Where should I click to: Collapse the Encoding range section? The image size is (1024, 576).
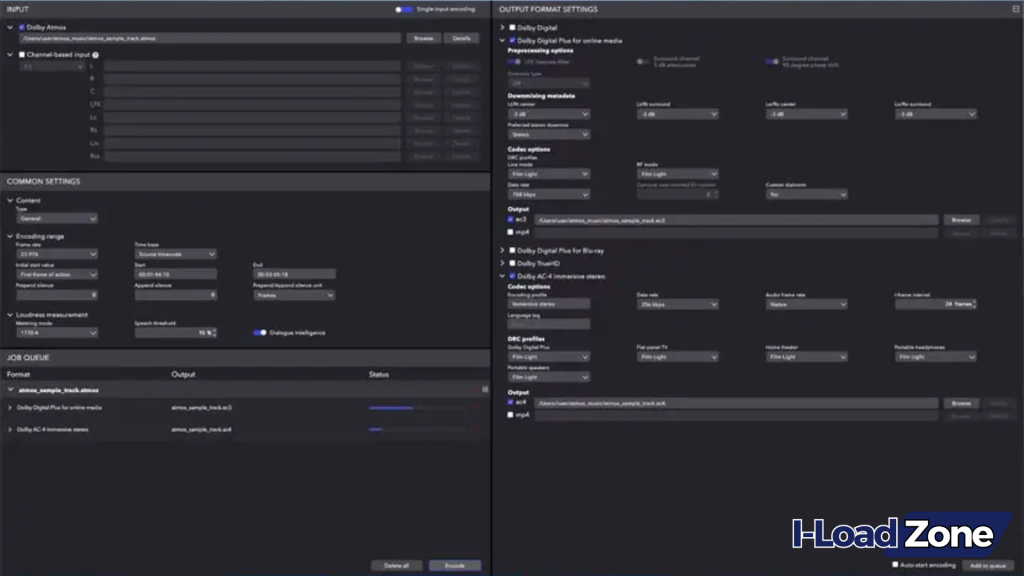pos(10,236)
